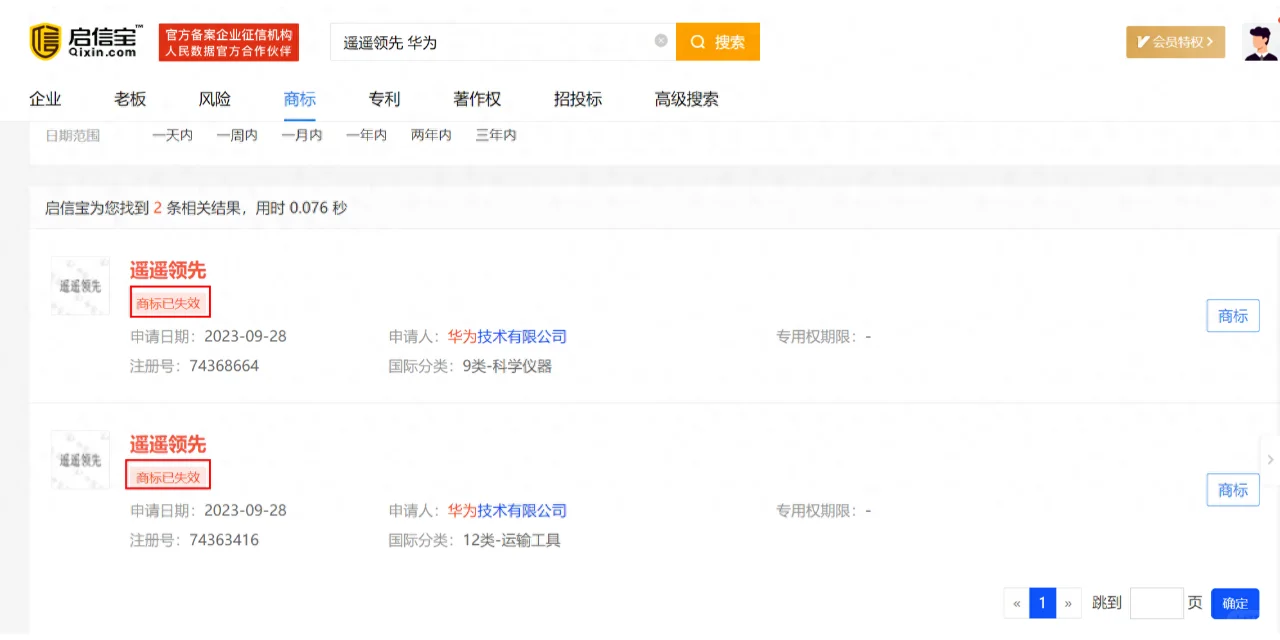The width and height of the screenshot is (1280, 640).
Task: Filter date range to 一月内
Action: 302,135
